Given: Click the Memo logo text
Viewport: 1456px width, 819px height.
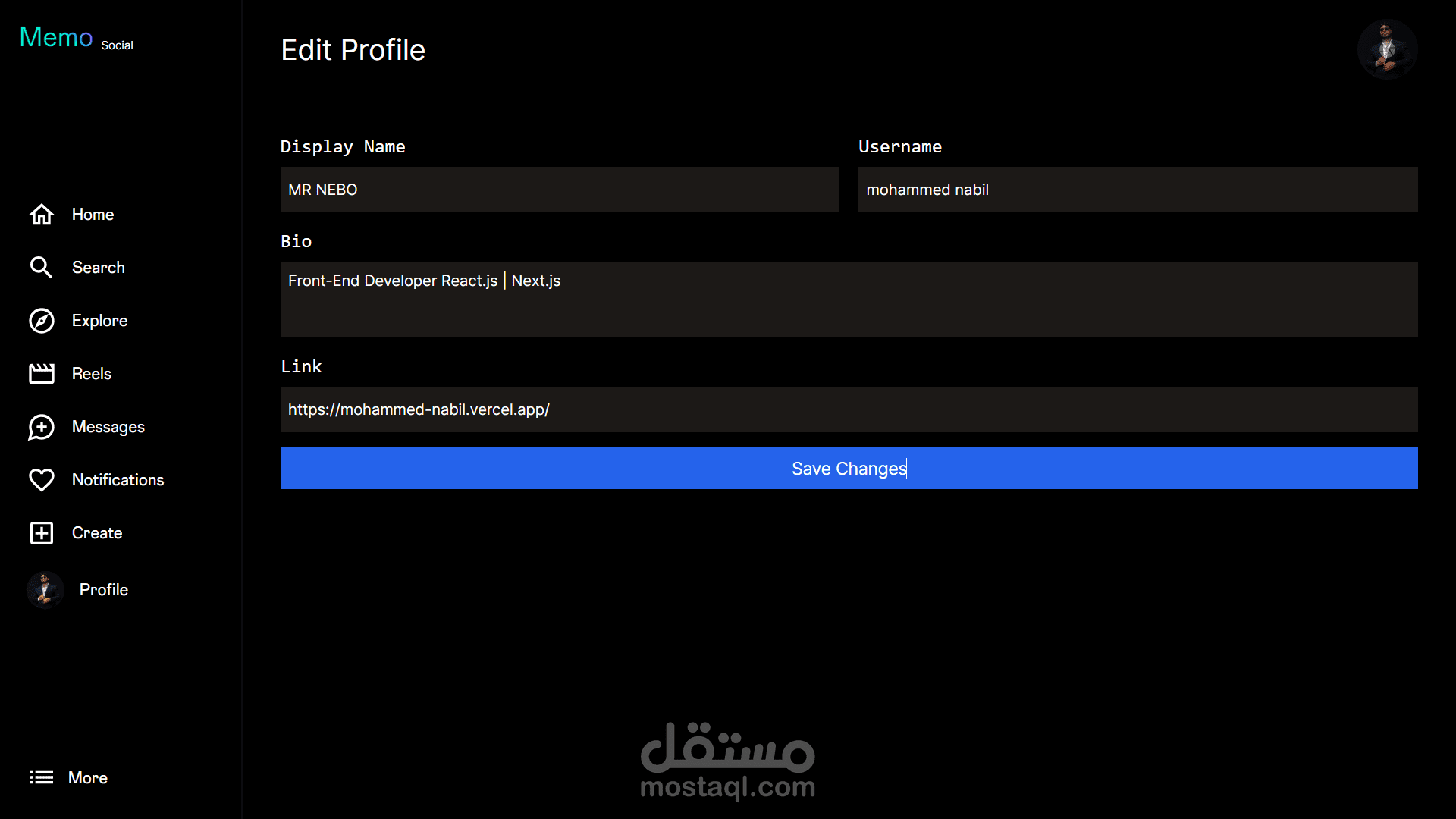Looking at the screenshot, I should (x=56, y=37).
